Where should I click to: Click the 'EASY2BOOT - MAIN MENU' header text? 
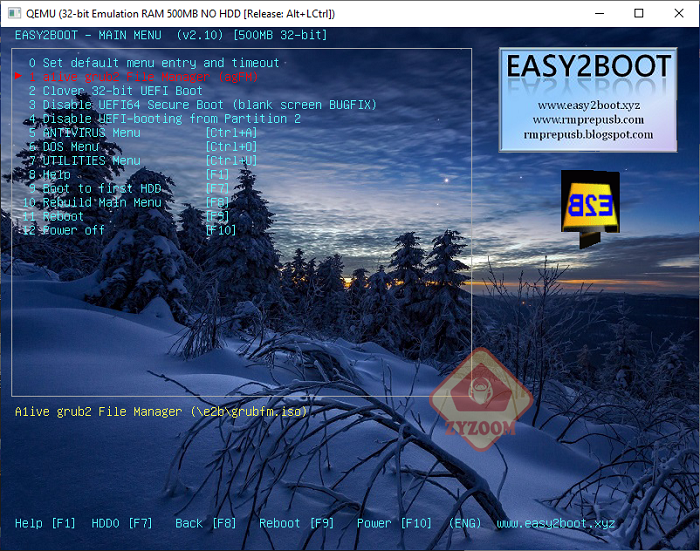(88, 35)
